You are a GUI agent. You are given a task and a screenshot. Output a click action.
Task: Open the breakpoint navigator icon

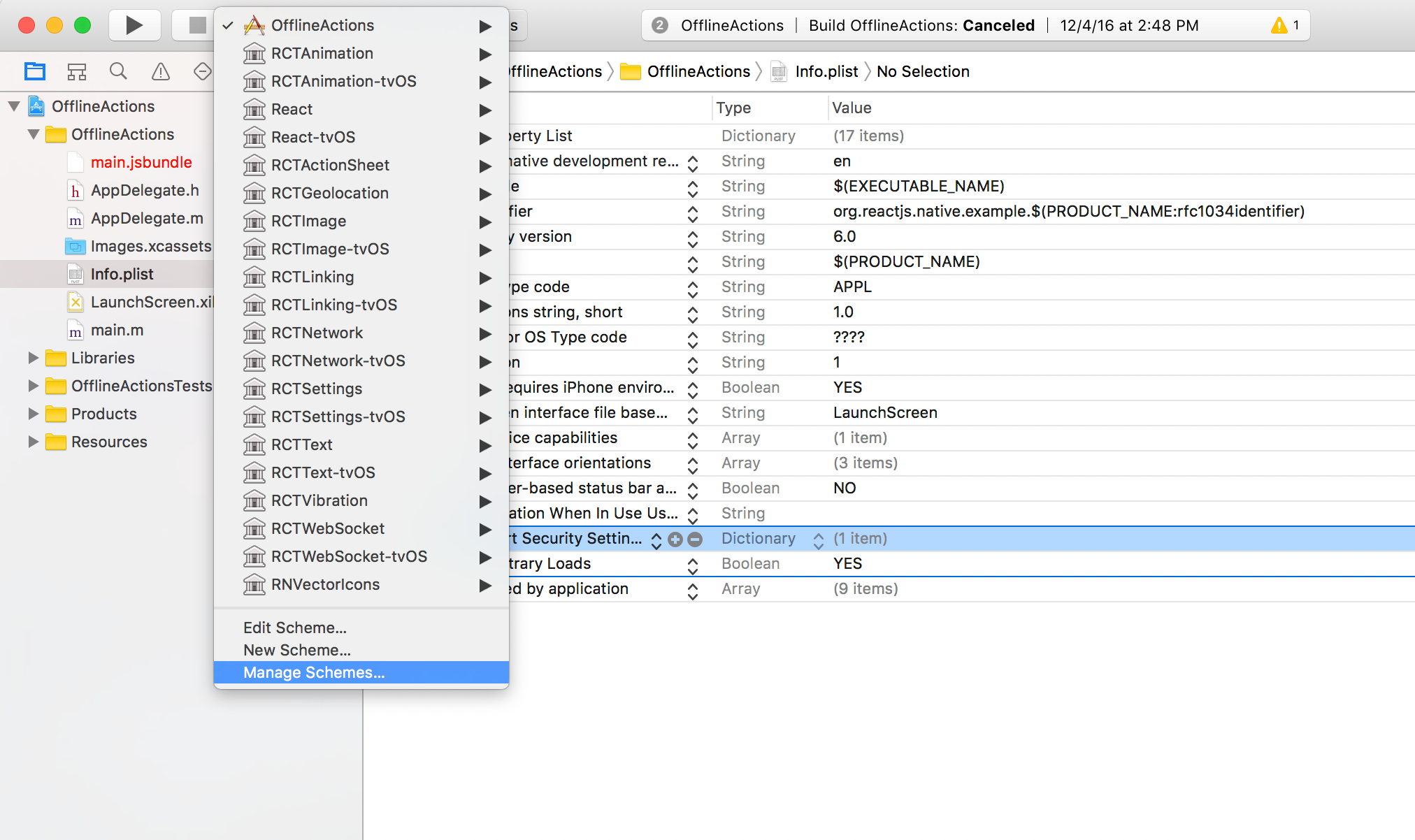[202, 71]
